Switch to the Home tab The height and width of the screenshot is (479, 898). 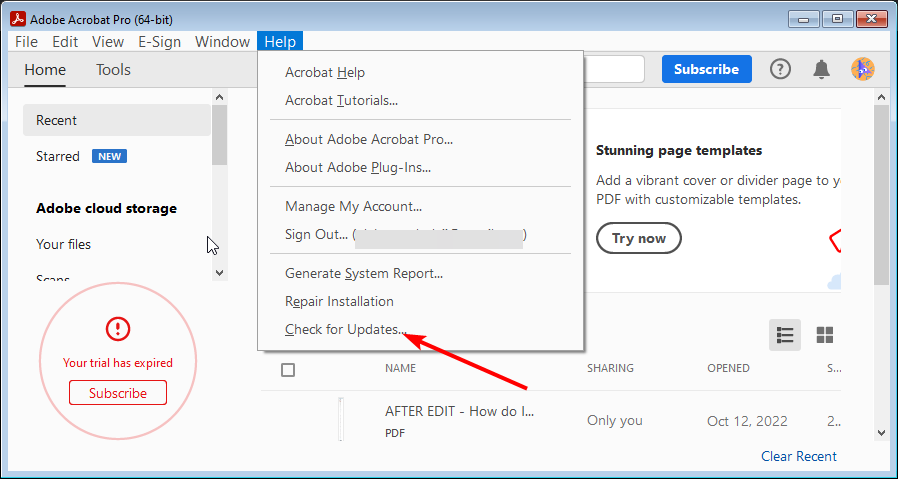coord(45,70)
